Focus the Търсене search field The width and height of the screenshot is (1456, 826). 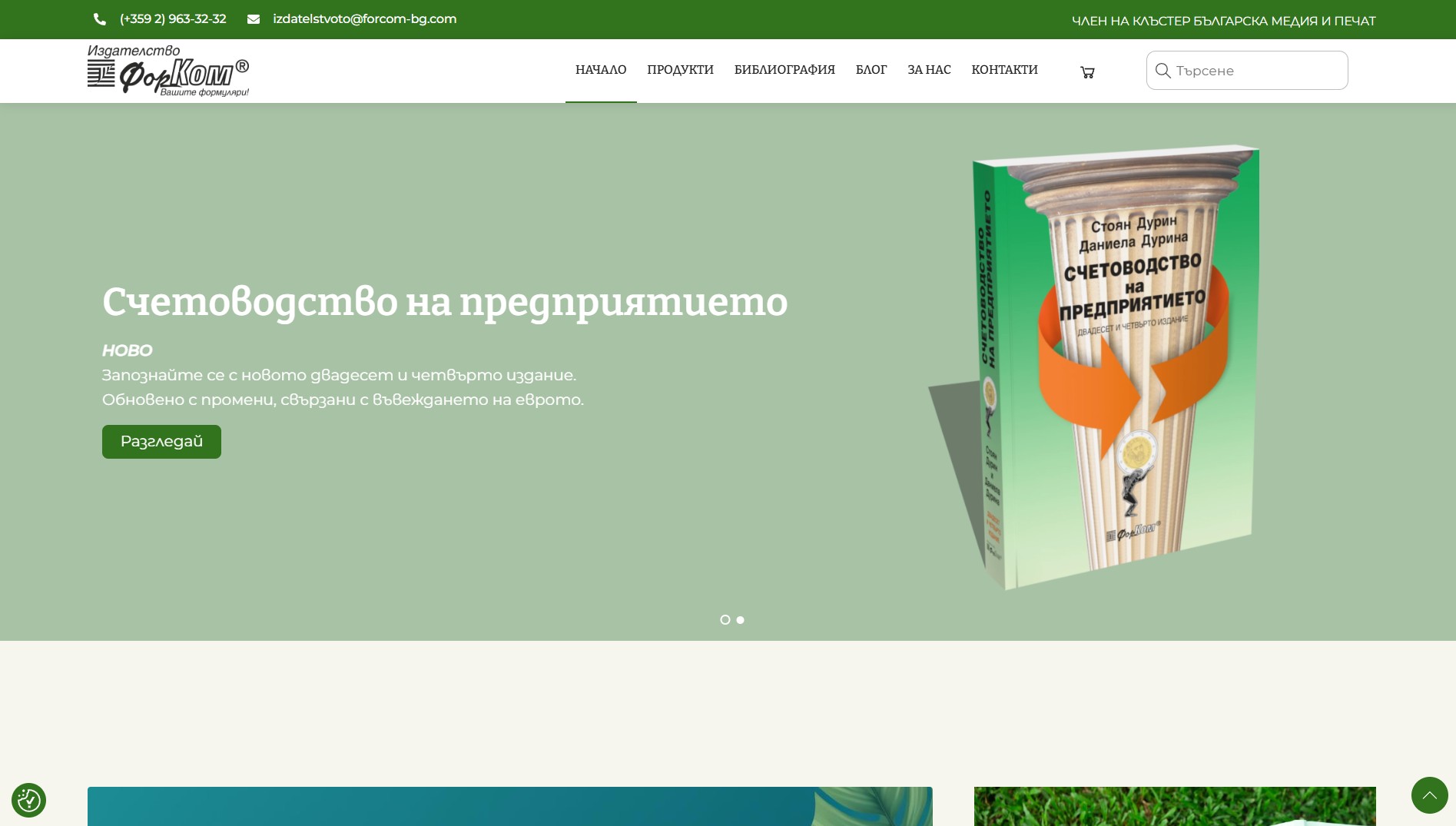tap(1246, 71)
